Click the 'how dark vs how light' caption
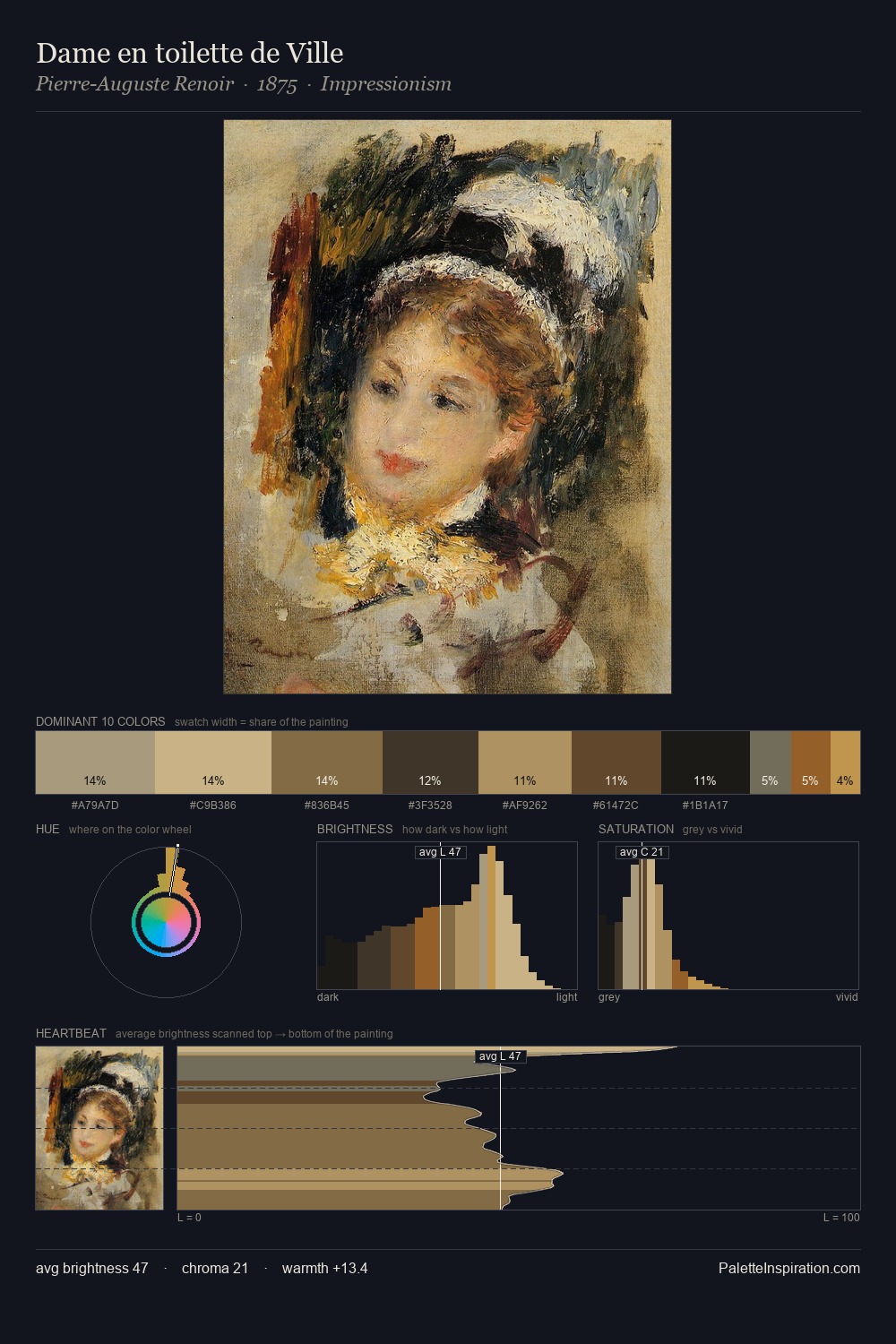 [455, 830]
